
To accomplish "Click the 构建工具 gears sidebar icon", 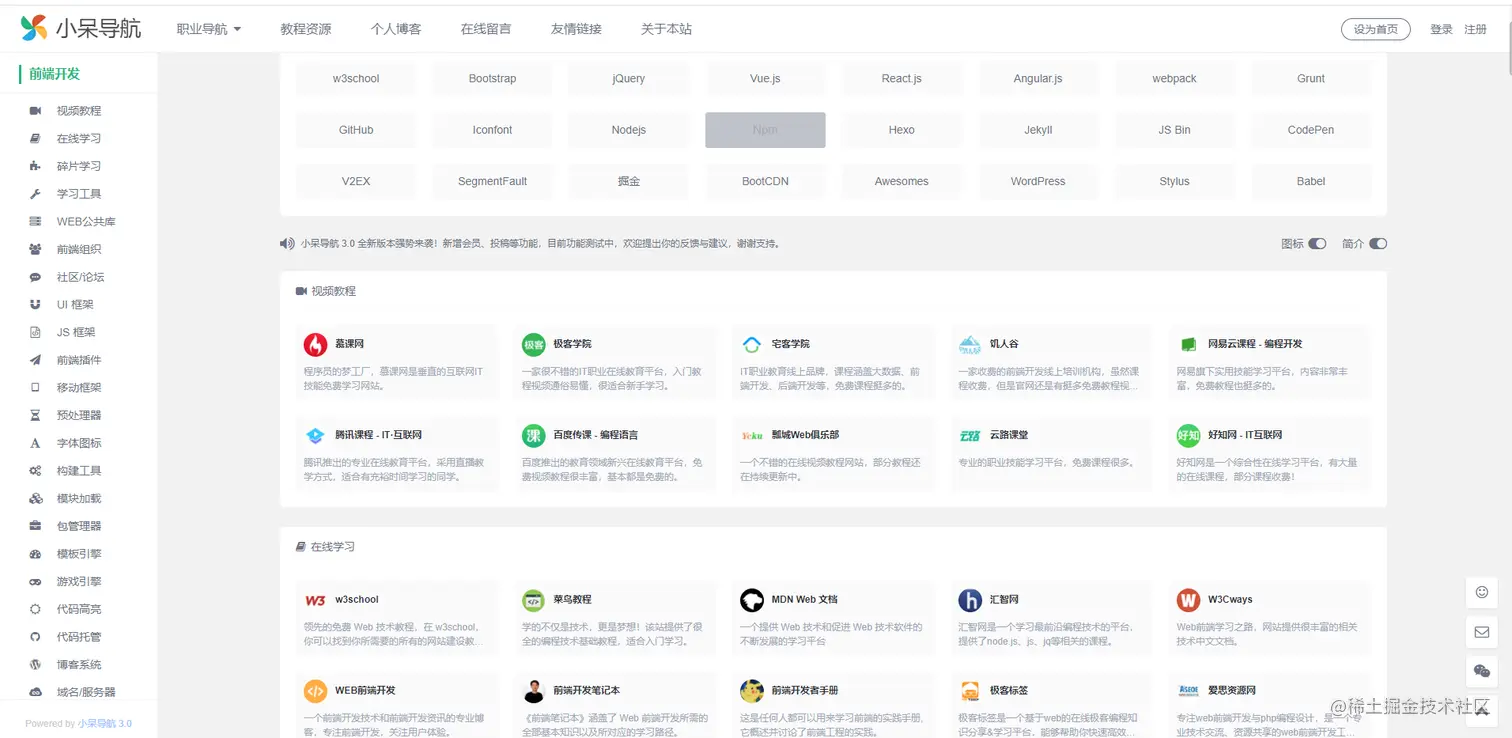I will click(x=35, y=471).
